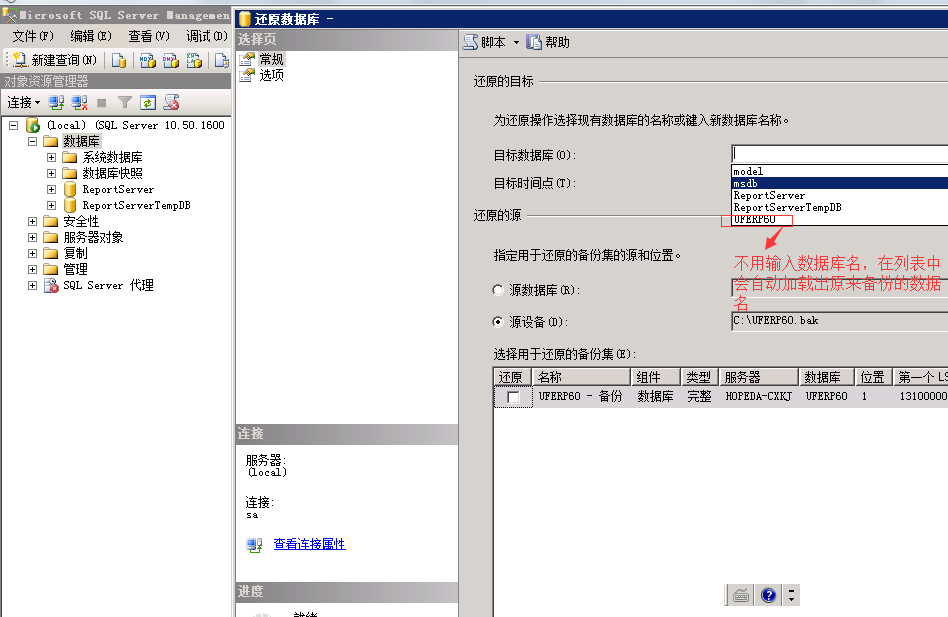Expand the ReportServerTempDB database node

pyautogui.click(x=51, y=205)
